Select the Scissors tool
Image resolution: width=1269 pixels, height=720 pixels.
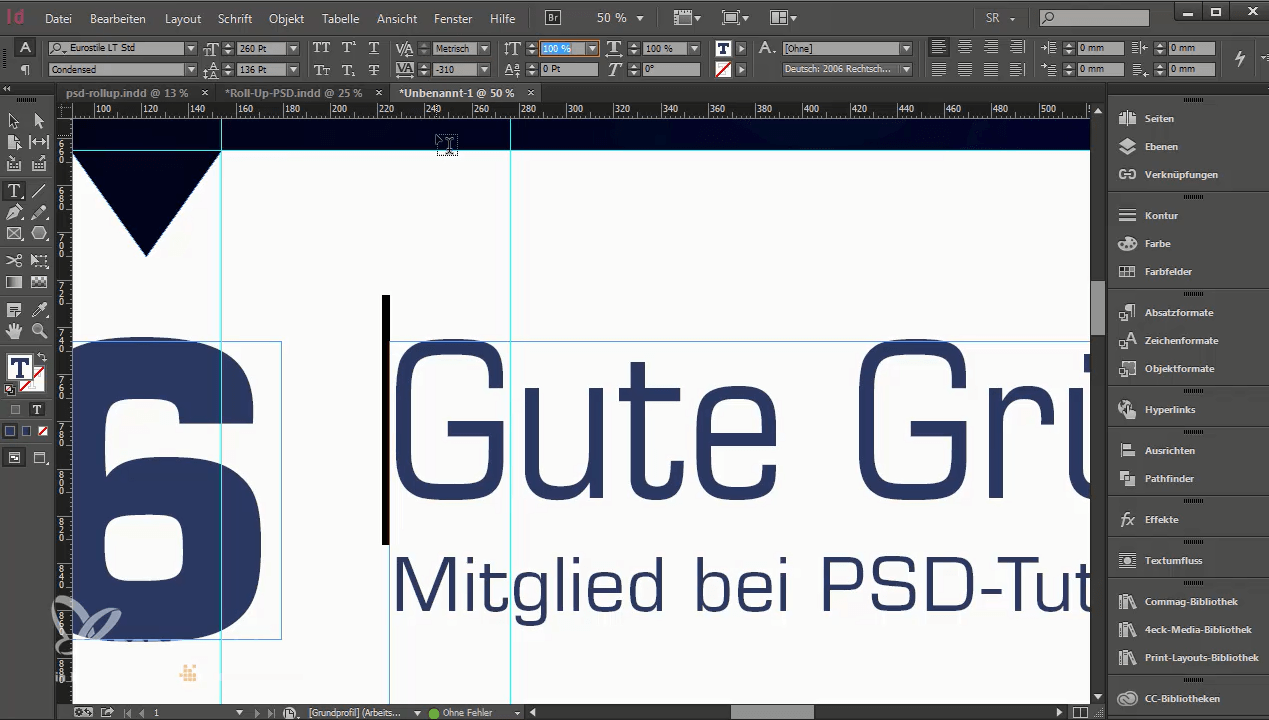14,261
